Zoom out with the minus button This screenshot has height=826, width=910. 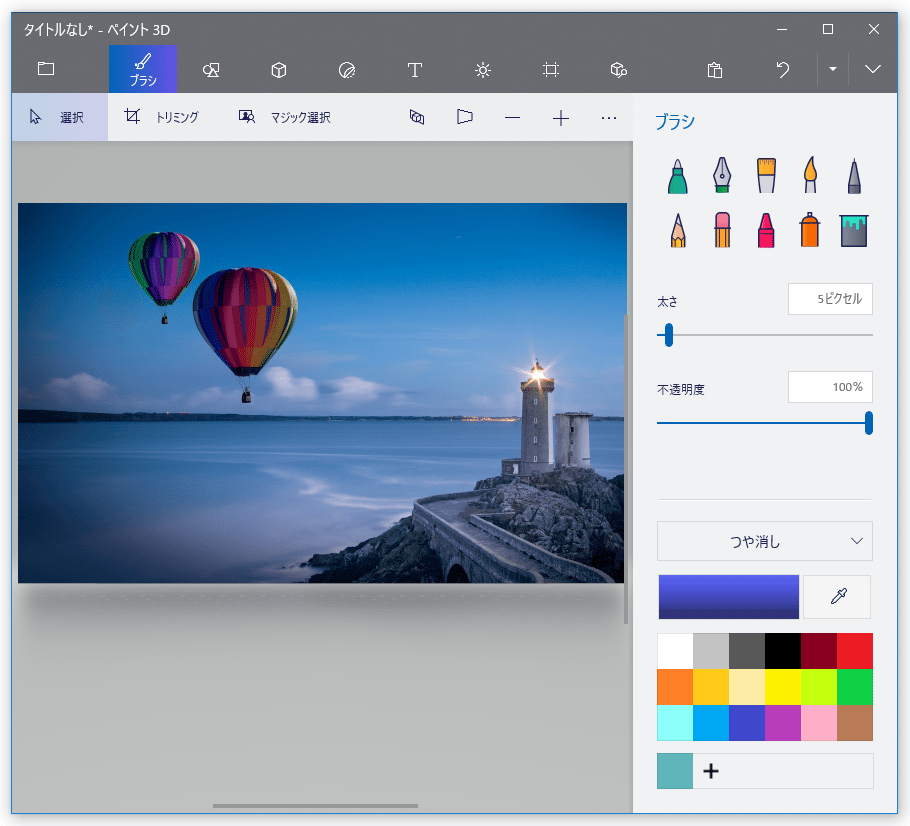click(512, 118)
